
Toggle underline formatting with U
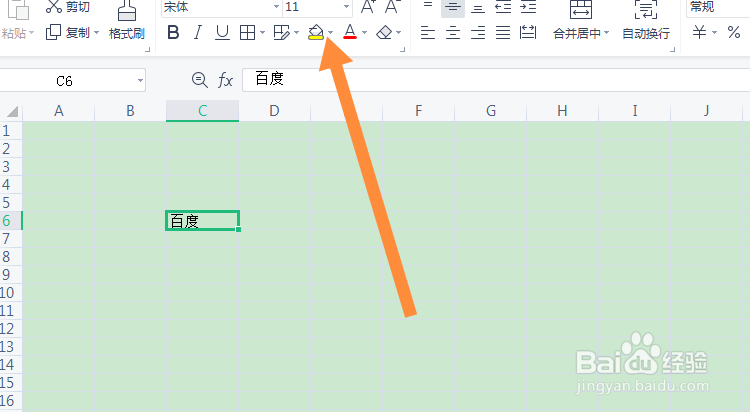tap(222, 33)
